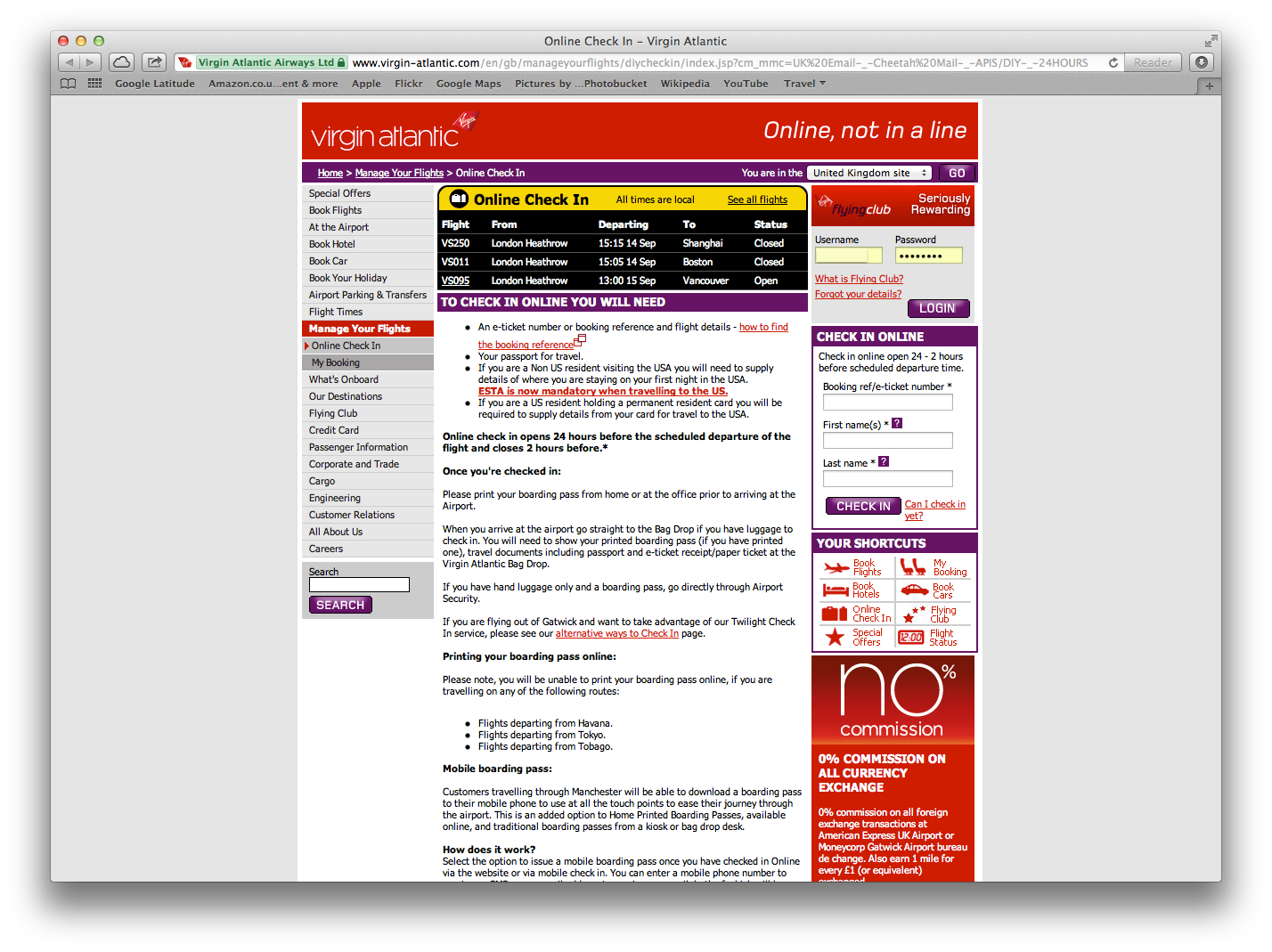Click the browser address bar URL

tap(720, 62)
